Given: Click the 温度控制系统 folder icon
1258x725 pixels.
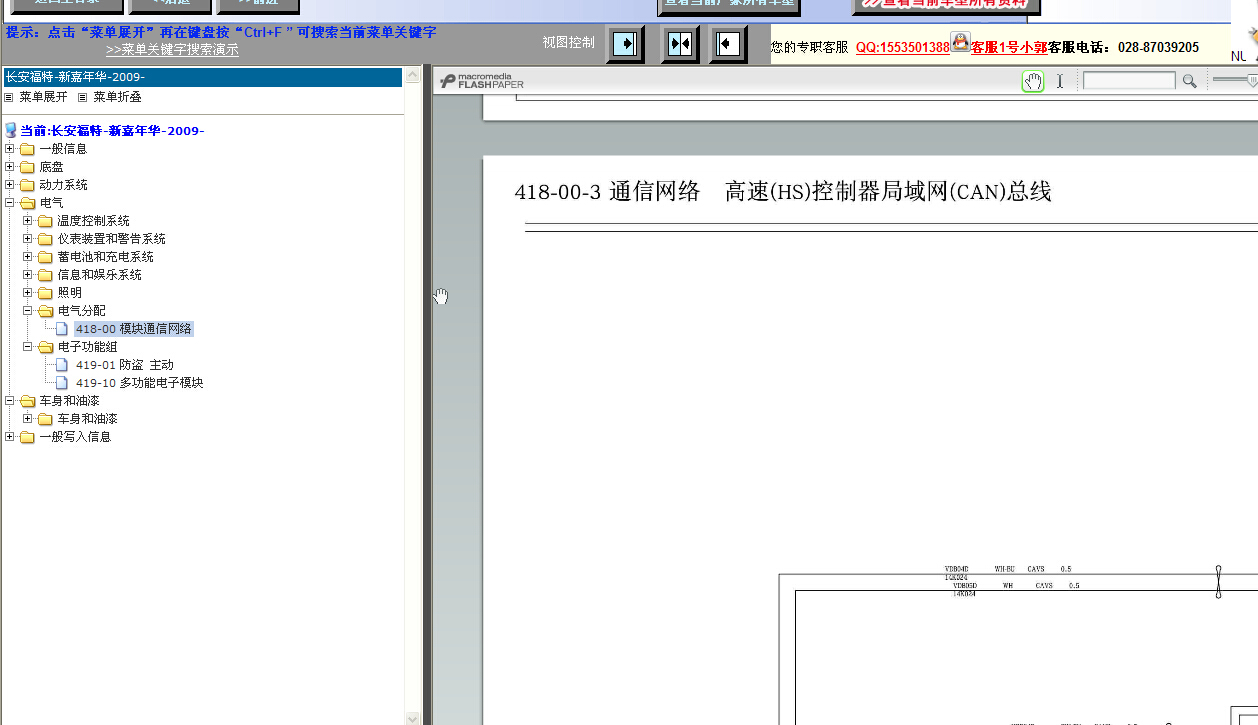Looking at the screenshot, I should tap(45, 221).
